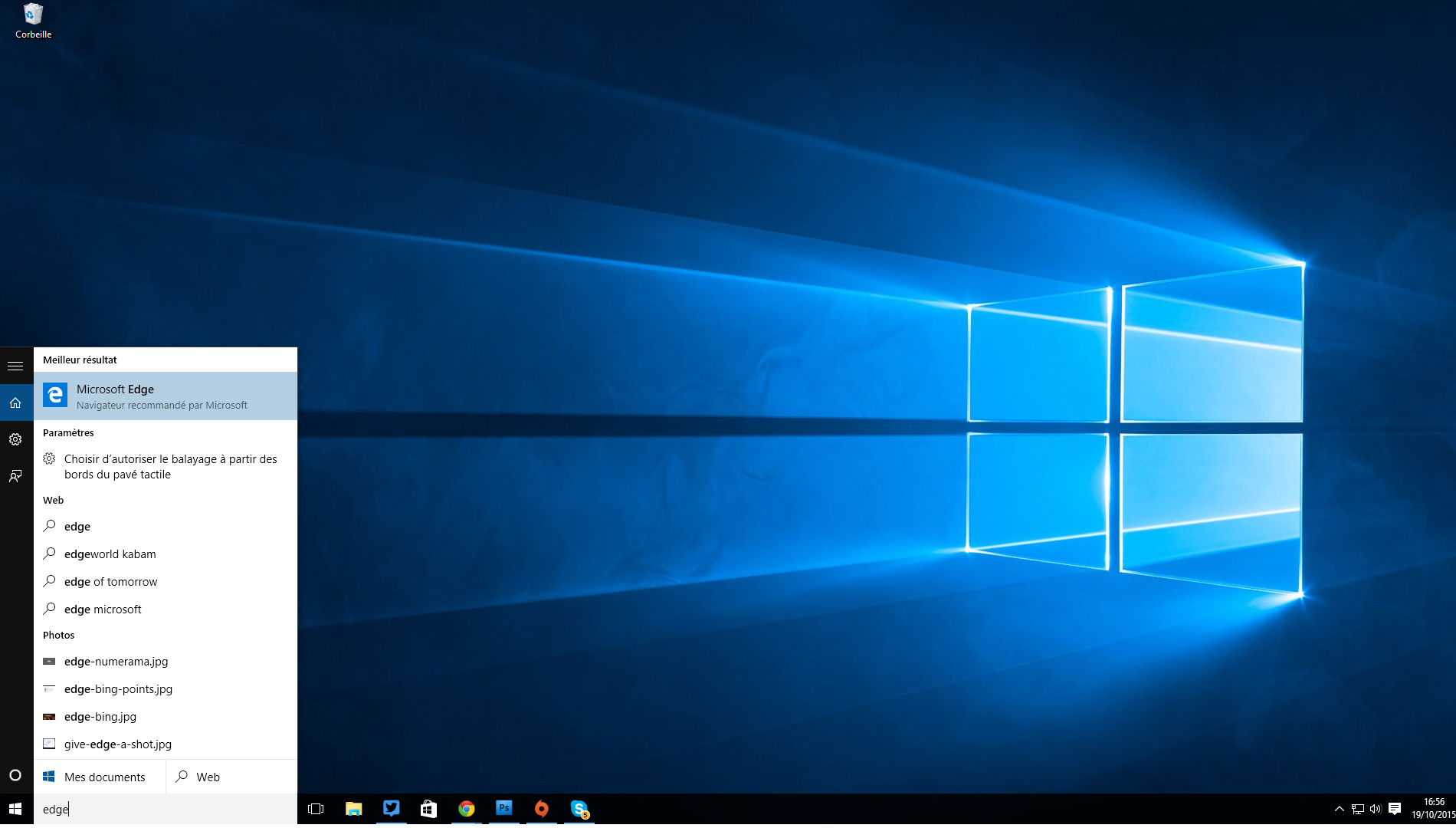
Task: Open the Corbeille recycle bin icon
Action: [33, 21]
